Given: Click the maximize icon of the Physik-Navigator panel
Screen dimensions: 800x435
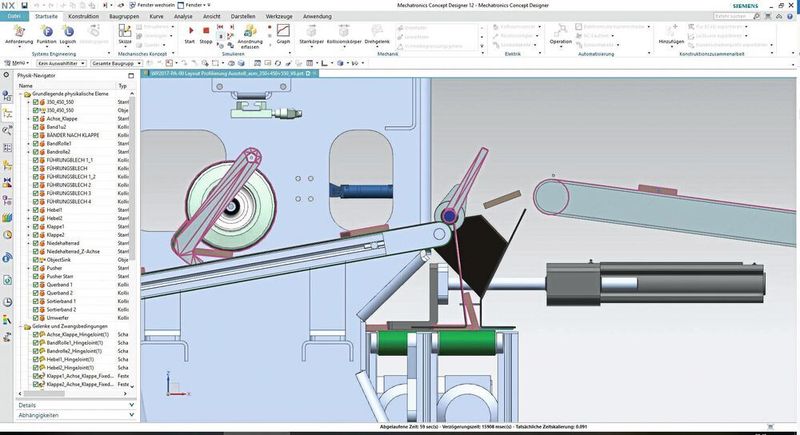Looking at the screenshot, I should click(131, 75).
